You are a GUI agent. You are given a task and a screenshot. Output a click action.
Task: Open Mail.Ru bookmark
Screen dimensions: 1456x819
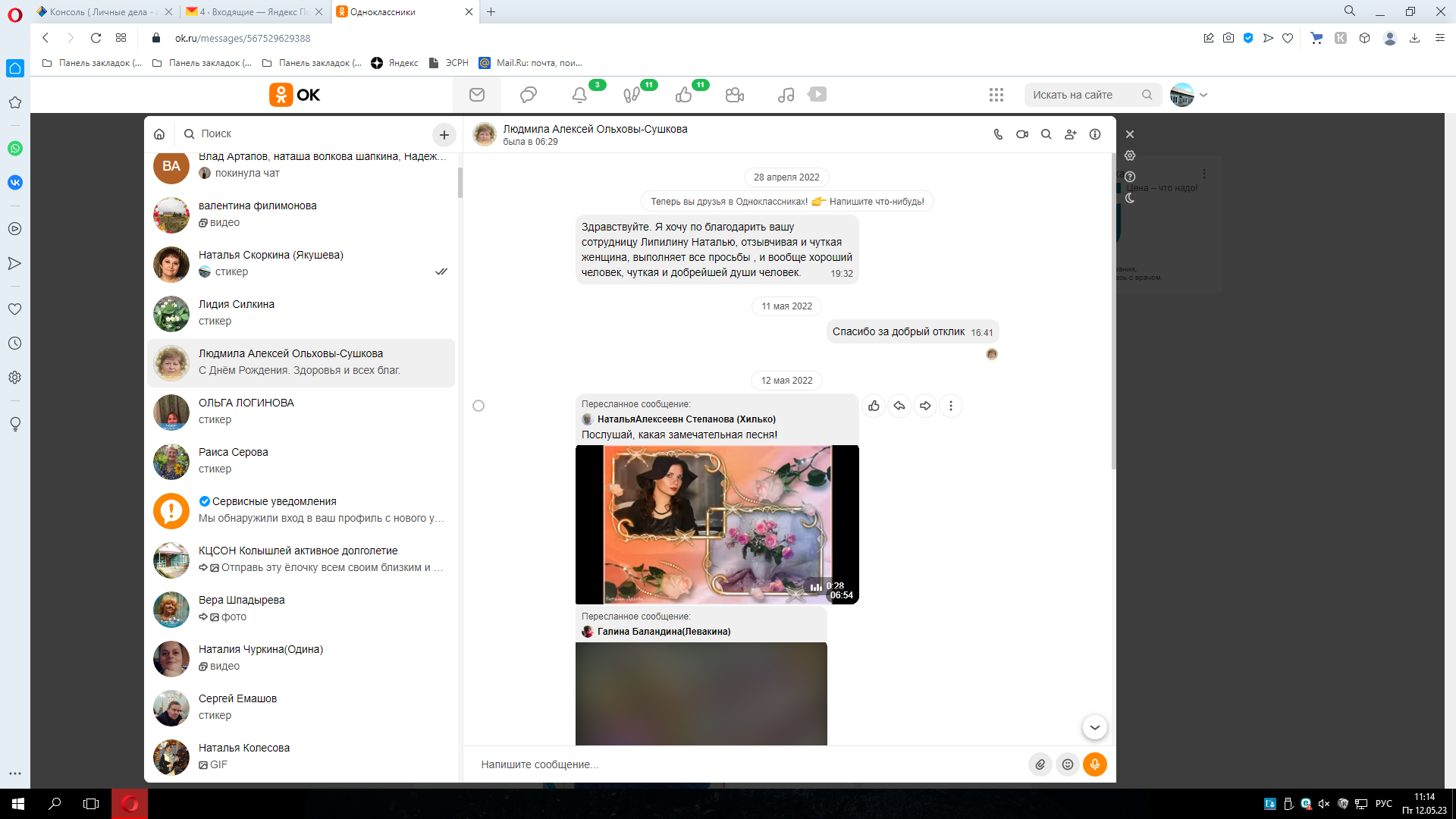pos(530,63)
